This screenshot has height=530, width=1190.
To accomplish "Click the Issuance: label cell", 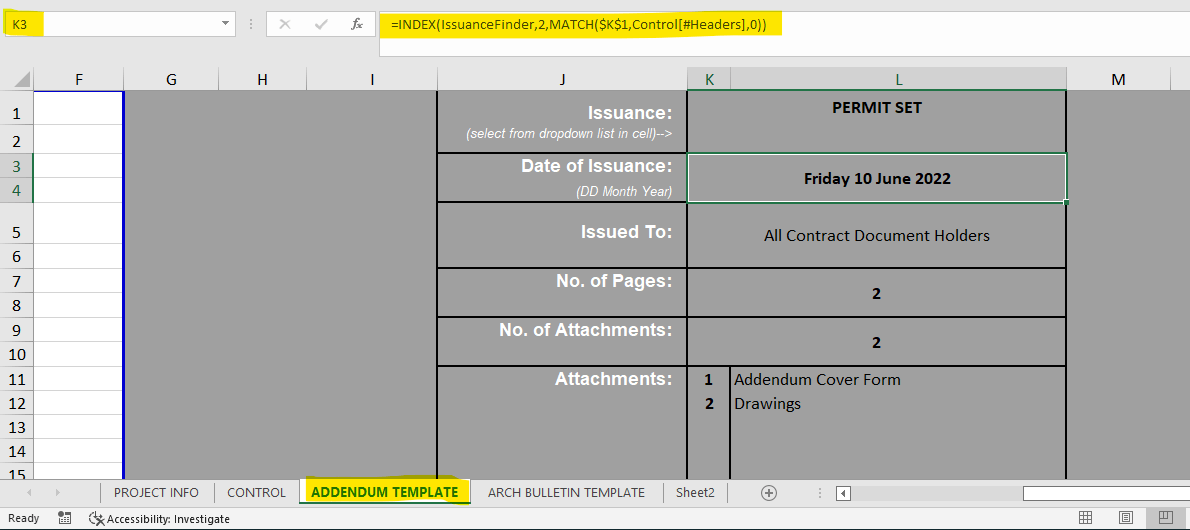I will coord(562,121).
